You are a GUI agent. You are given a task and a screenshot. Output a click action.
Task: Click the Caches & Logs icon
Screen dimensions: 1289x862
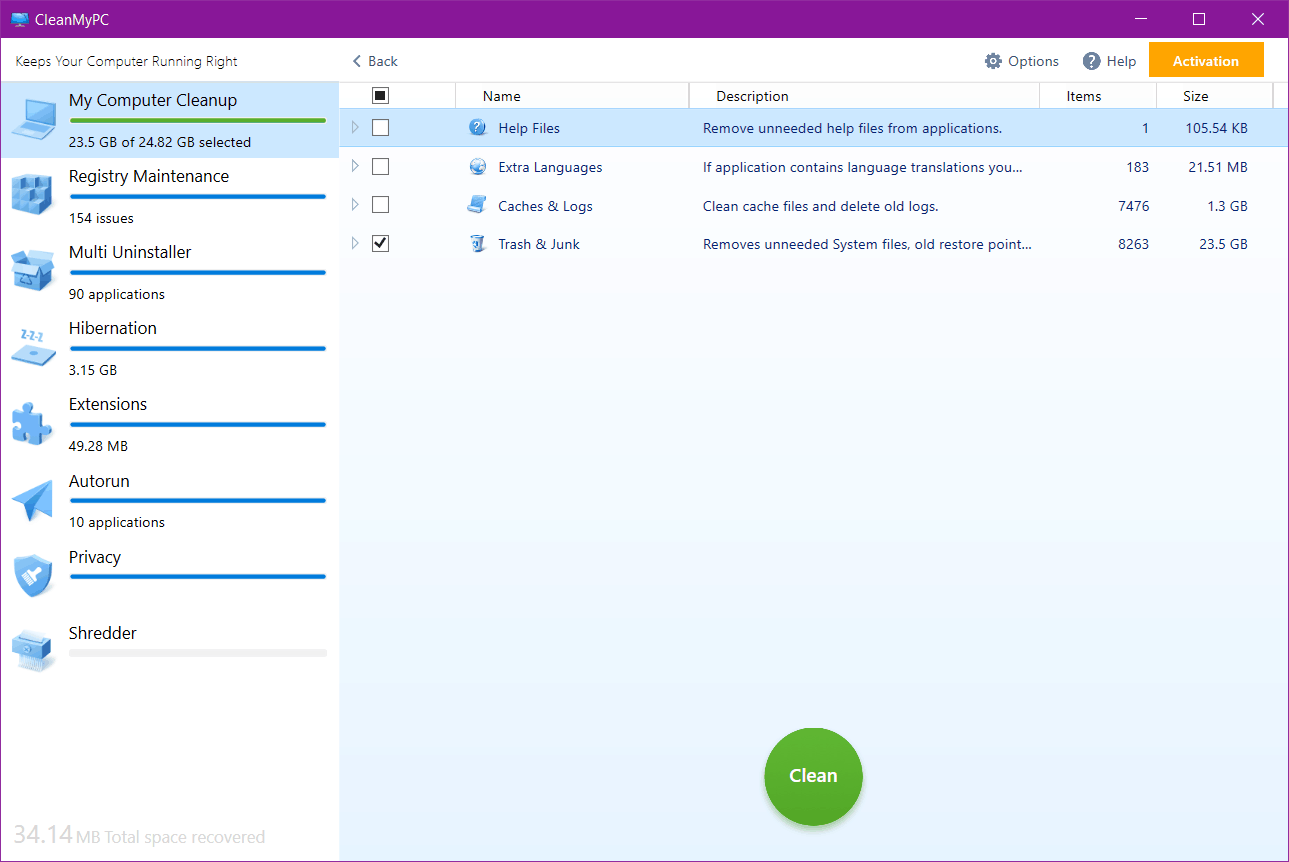tap(477, 205)
